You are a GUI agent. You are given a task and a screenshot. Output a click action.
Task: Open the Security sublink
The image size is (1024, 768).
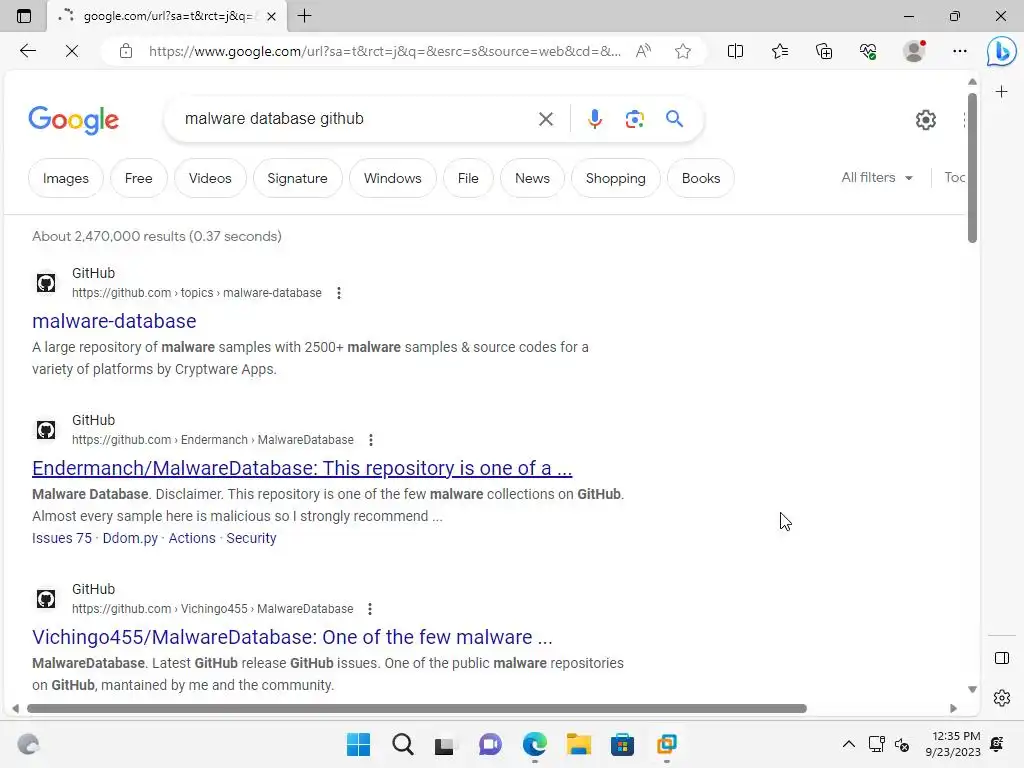251,538
